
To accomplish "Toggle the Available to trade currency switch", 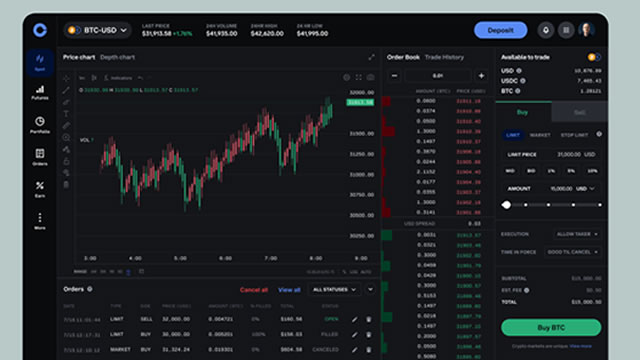I will pyautogui.click(x=594, y=57).
